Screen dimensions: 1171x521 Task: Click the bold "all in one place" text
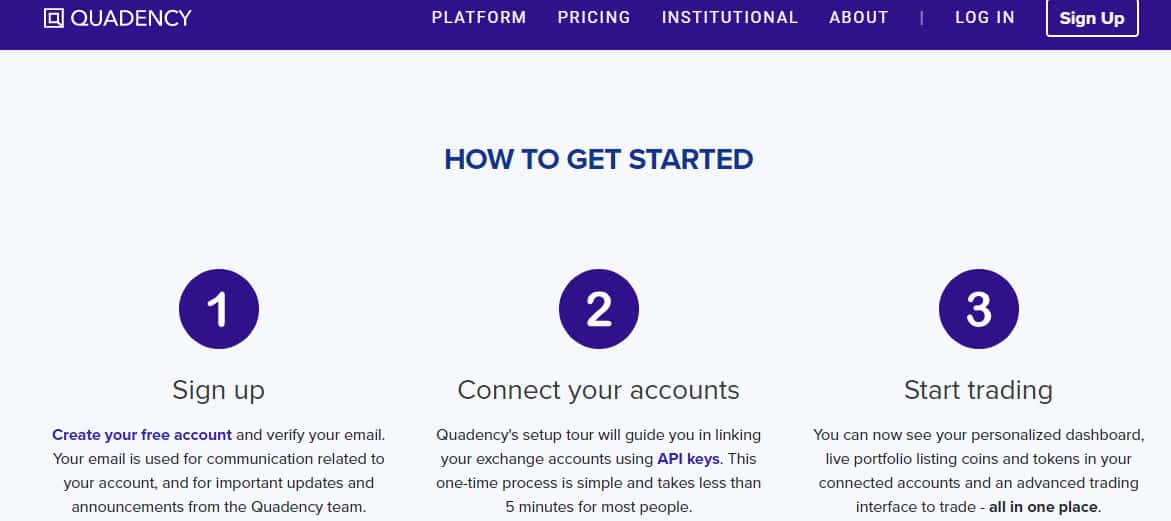1043,507
